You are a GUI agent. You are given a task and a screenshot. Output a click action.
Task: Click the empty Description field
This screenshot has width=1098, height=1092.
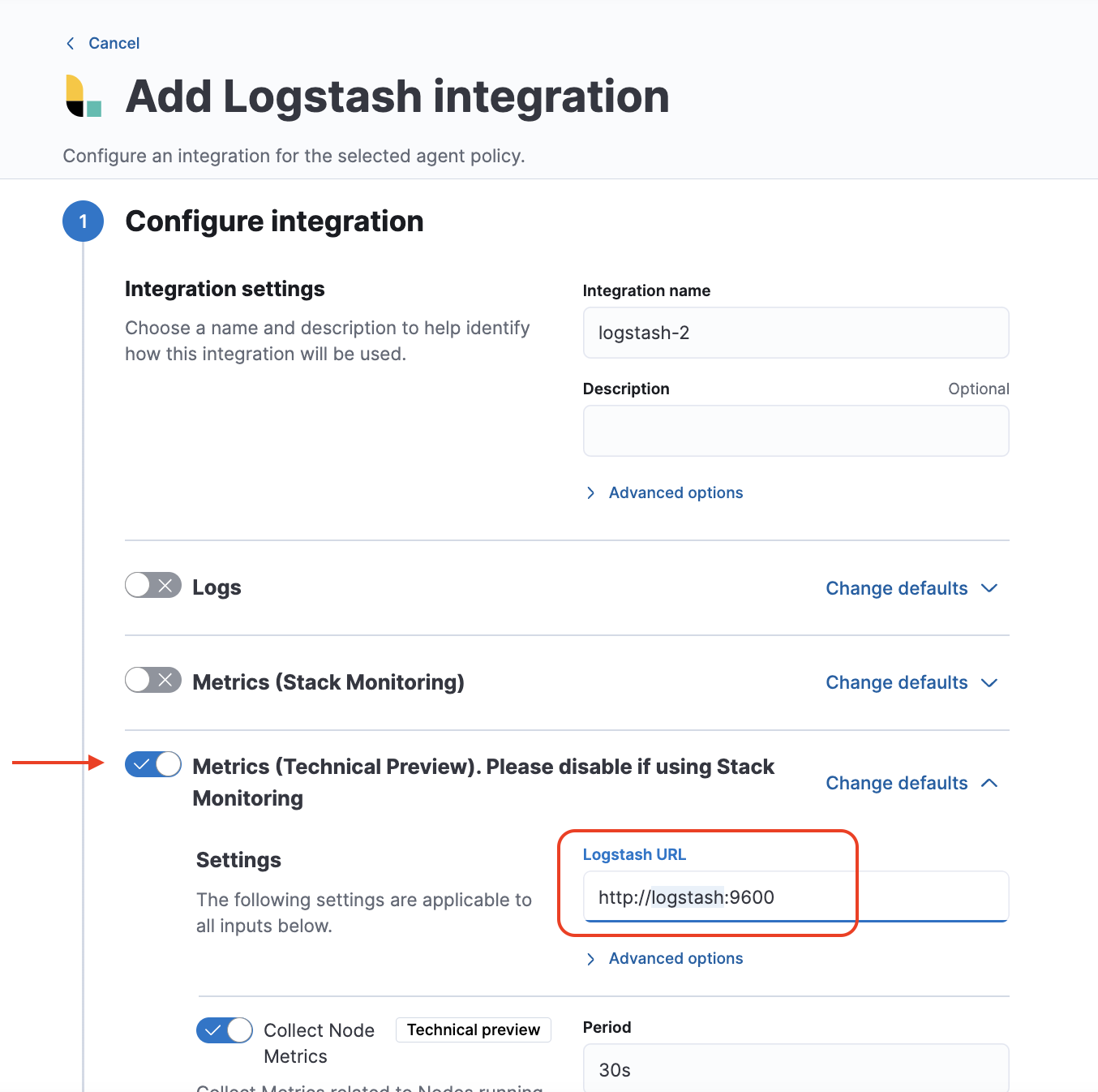[796, 431]
